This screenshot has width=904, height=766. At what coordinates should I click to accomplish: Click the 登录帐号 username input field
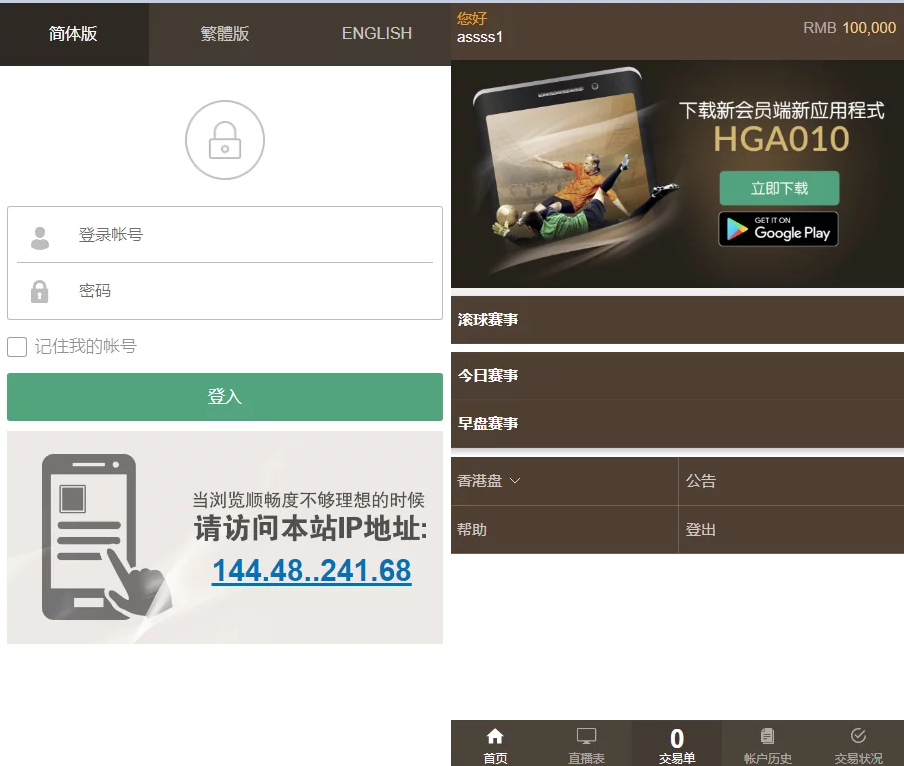point(250,235)
